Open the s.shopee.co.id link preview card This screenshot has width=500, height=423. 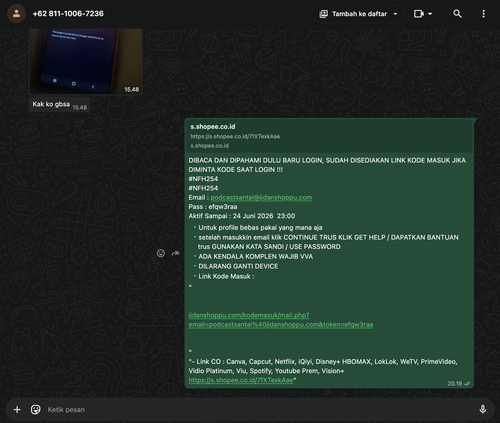[x=329, y=136]
